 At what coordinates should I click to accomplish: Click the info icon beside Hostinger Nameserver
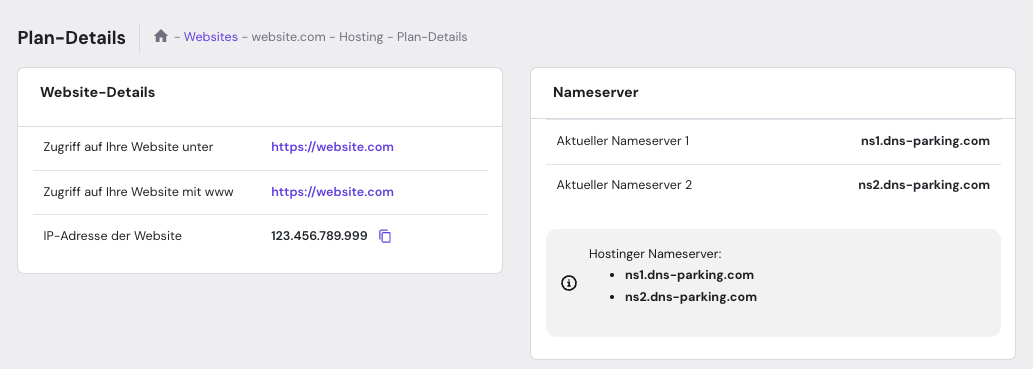tap(569, 283)
